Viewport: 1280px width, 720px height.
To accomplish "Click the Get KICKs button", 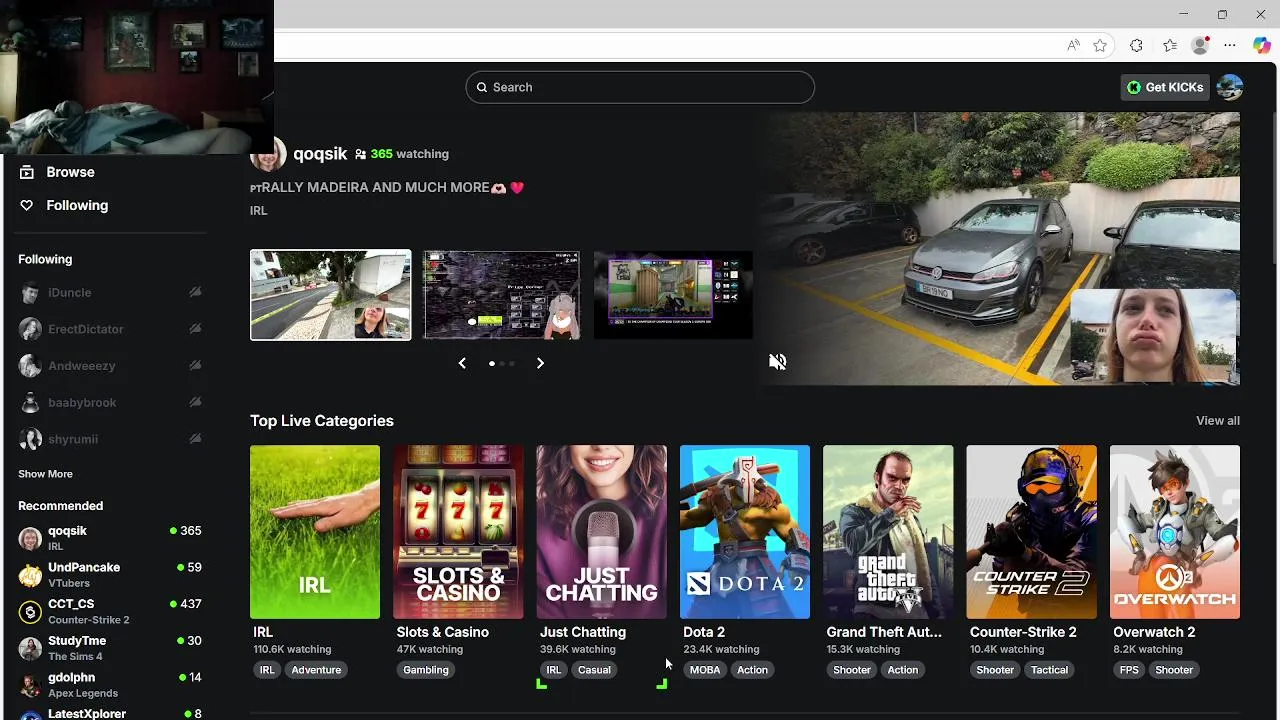I will click(x=1165, y=87).
